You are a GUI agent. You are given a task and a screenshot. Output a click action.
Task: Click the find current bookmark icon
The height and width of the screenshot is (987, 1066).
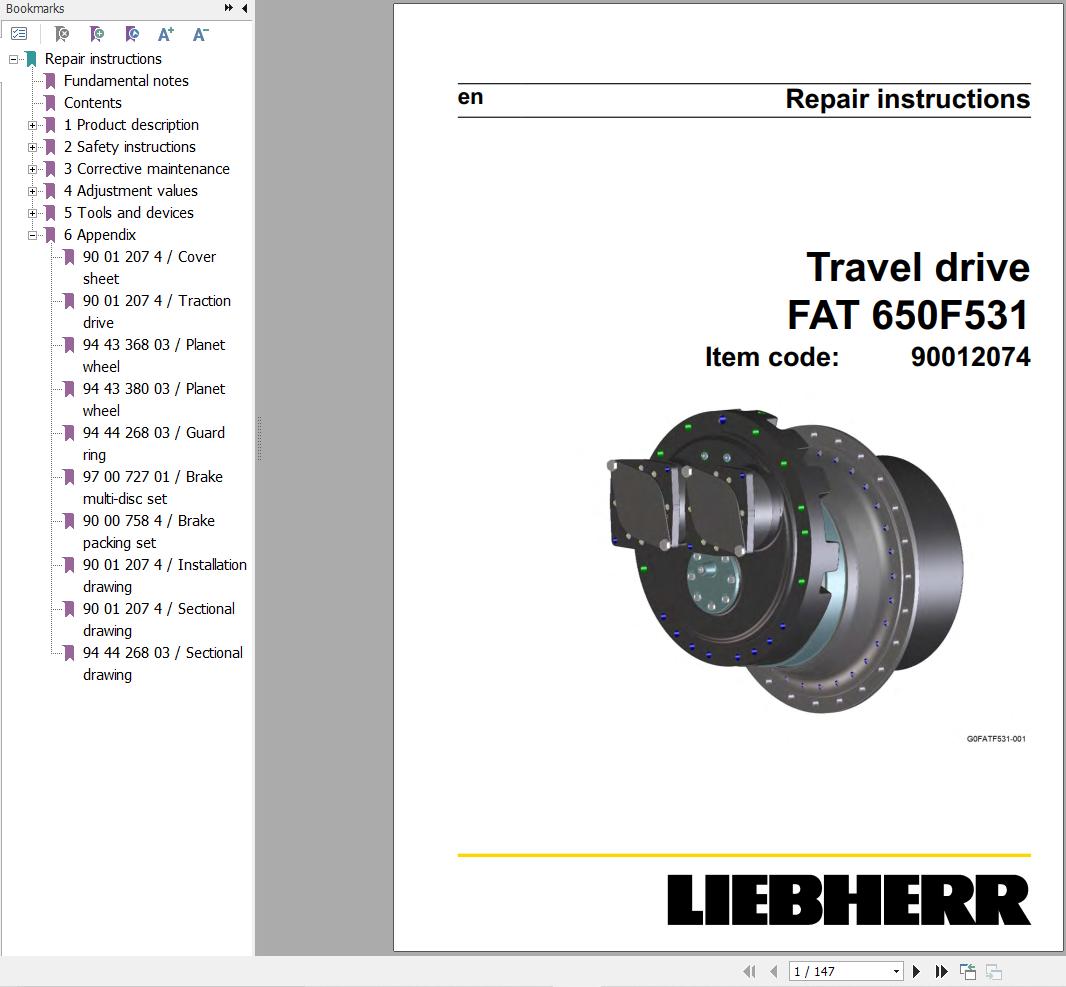133,33
